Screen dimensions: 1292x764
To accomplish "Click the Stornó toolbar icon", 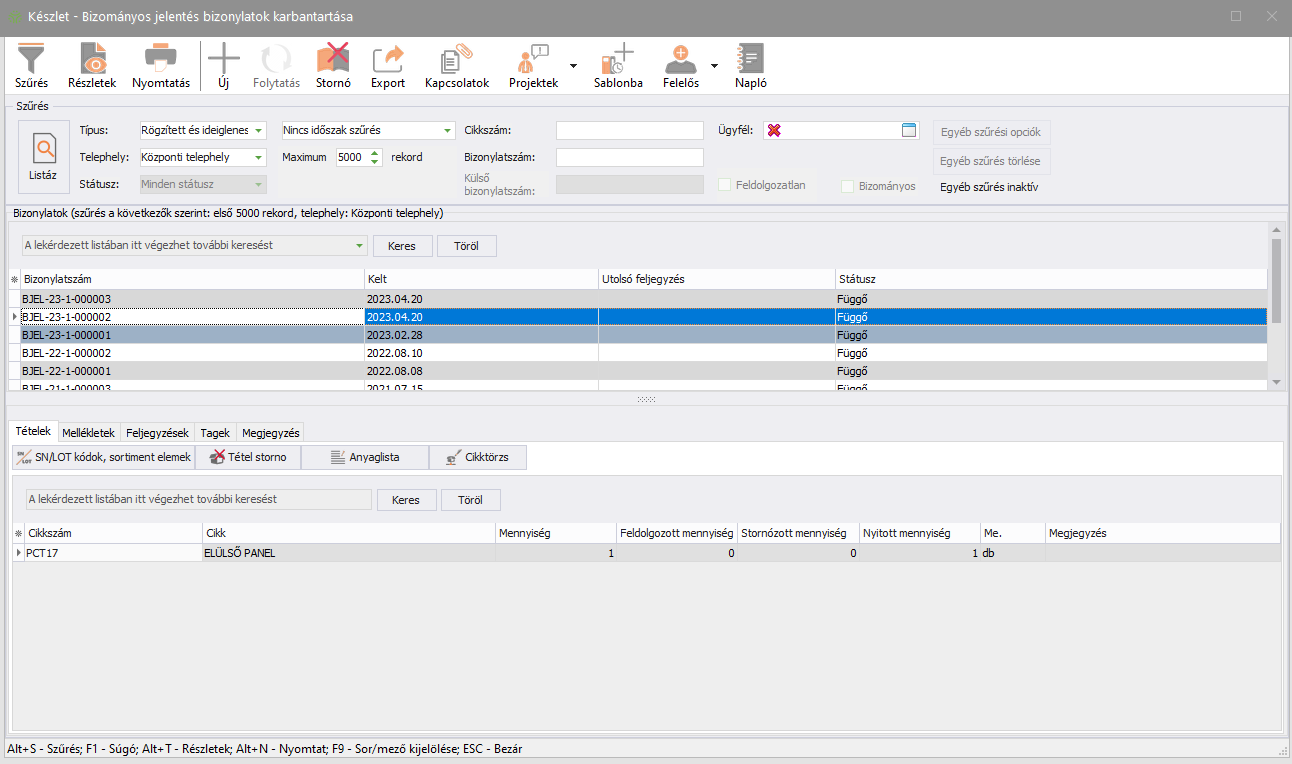I will 332,66.
